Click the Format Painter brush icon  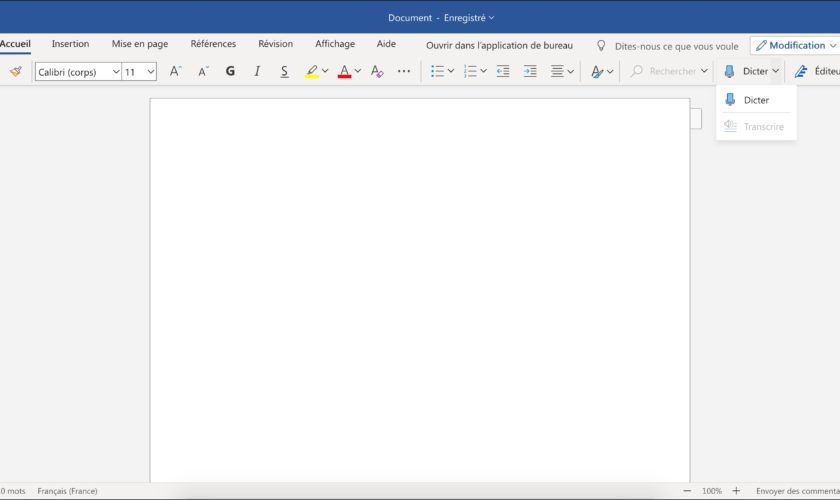click(15, 71)
